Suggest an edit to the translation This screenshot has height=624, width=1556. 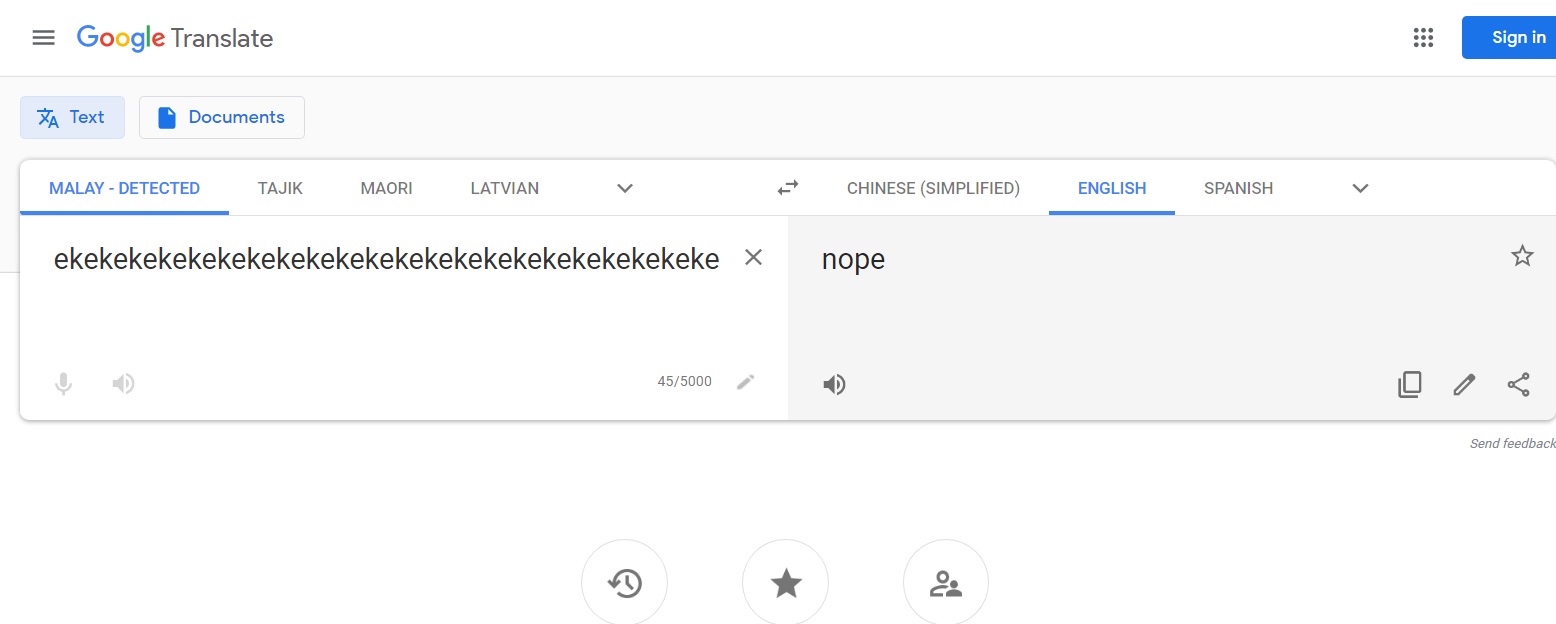coord(1464,384)
